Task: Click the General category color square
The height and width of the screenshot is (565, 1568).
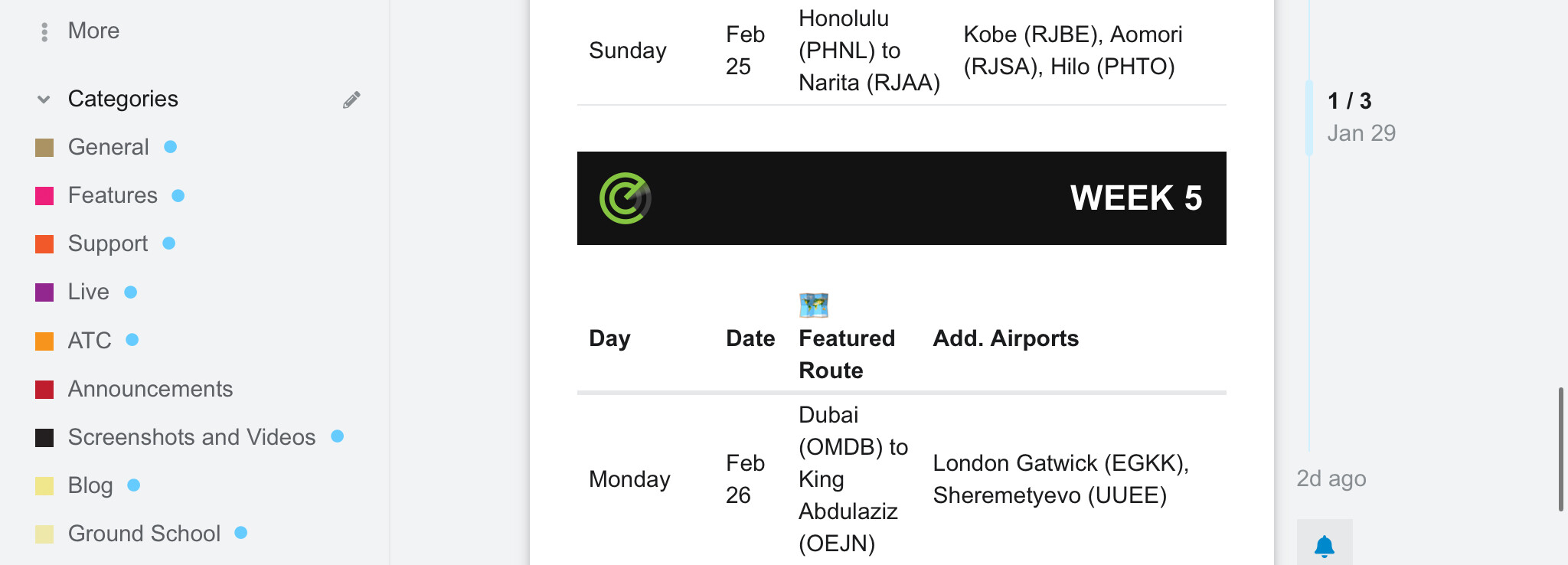Action: tap(44, 148)
